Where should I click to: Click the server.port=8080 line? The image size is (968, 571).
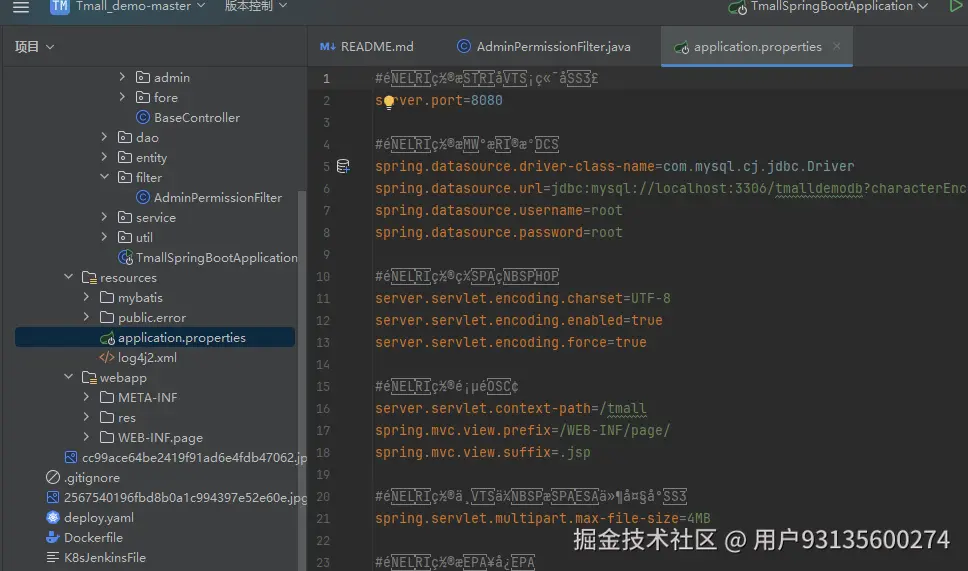(438, 101)
